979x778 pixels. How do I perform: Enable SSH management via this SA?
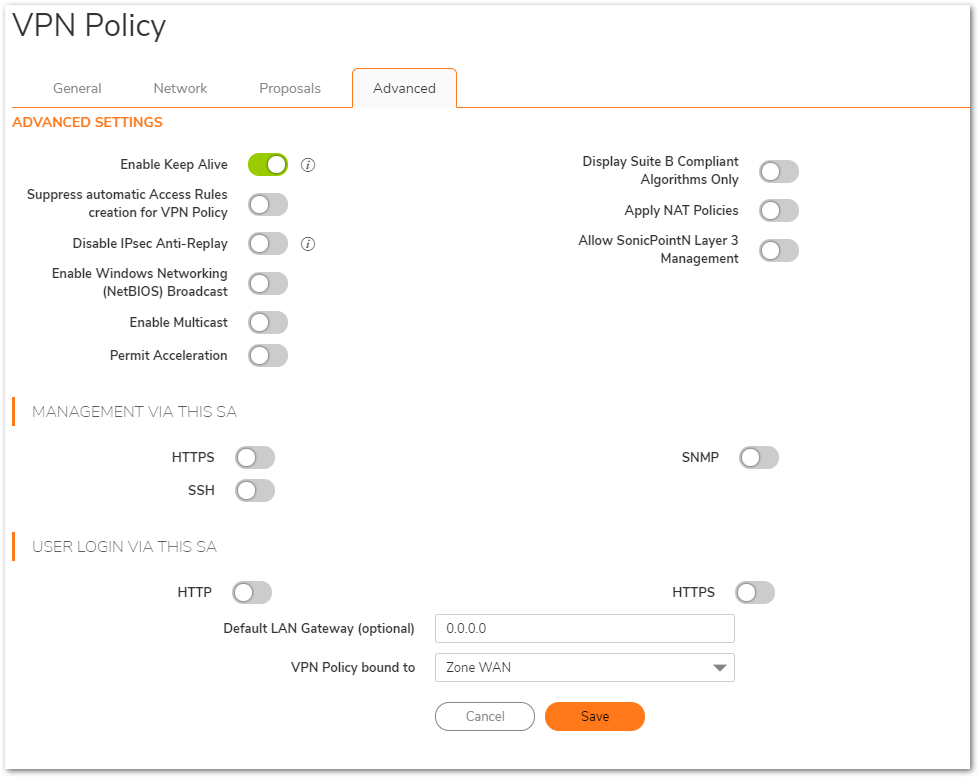(255, 491)
